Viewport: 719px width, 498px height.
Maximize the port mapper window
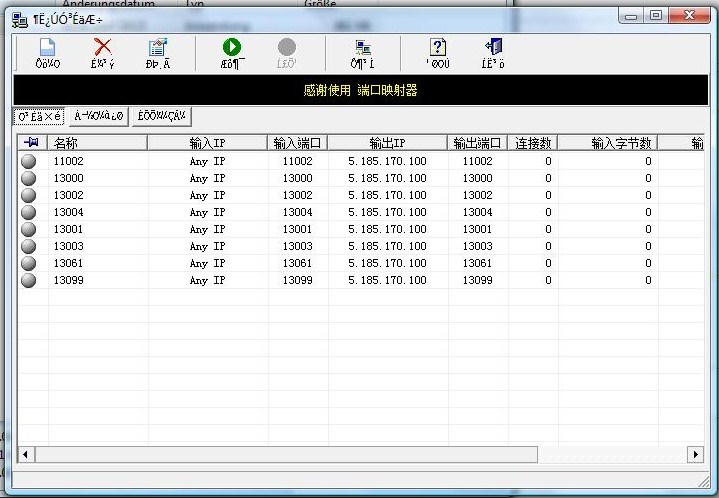tap(656, 16)
